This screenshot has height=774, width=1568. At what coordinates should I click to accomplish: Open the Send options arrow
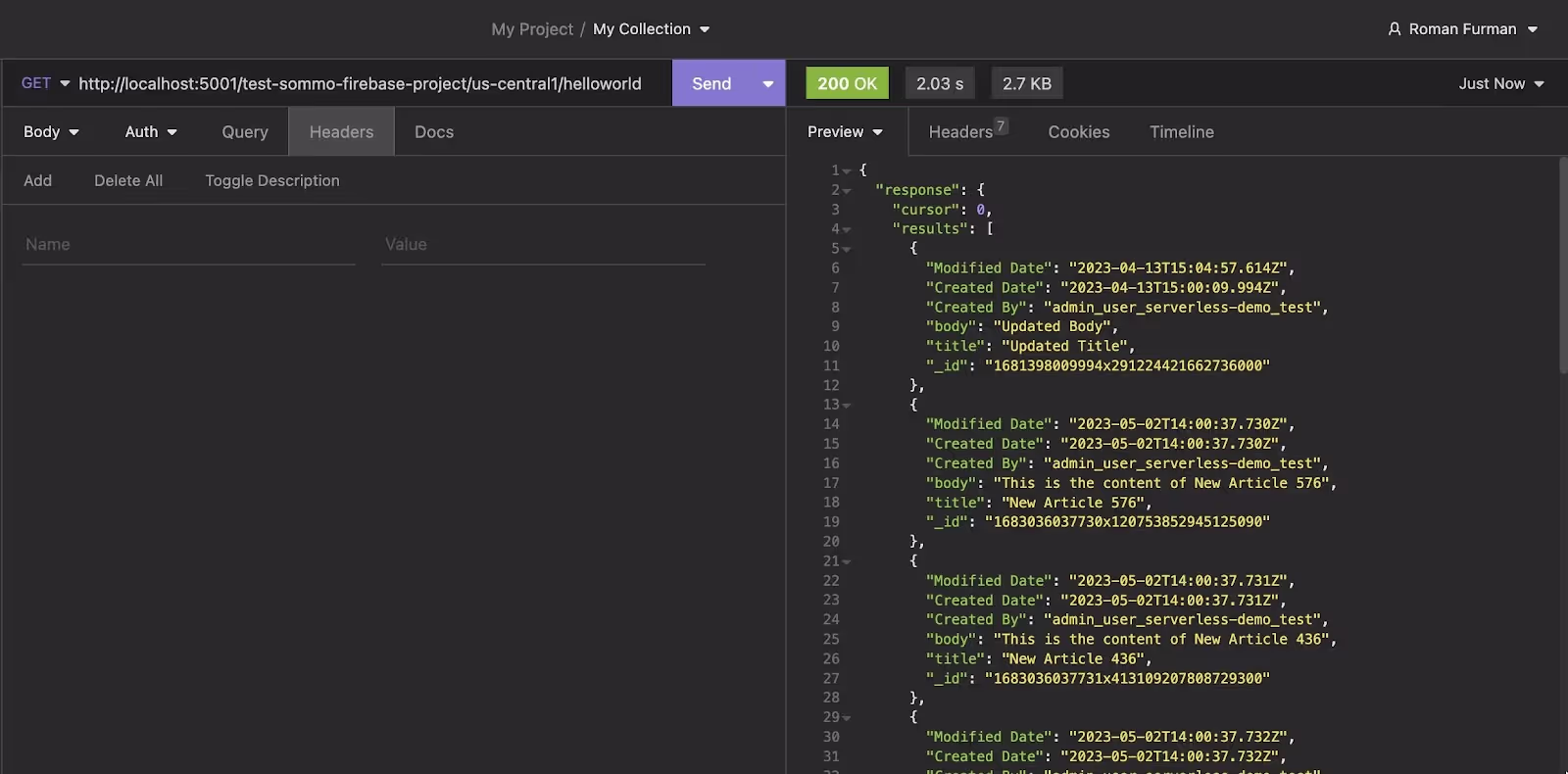[x=768, y=83]
